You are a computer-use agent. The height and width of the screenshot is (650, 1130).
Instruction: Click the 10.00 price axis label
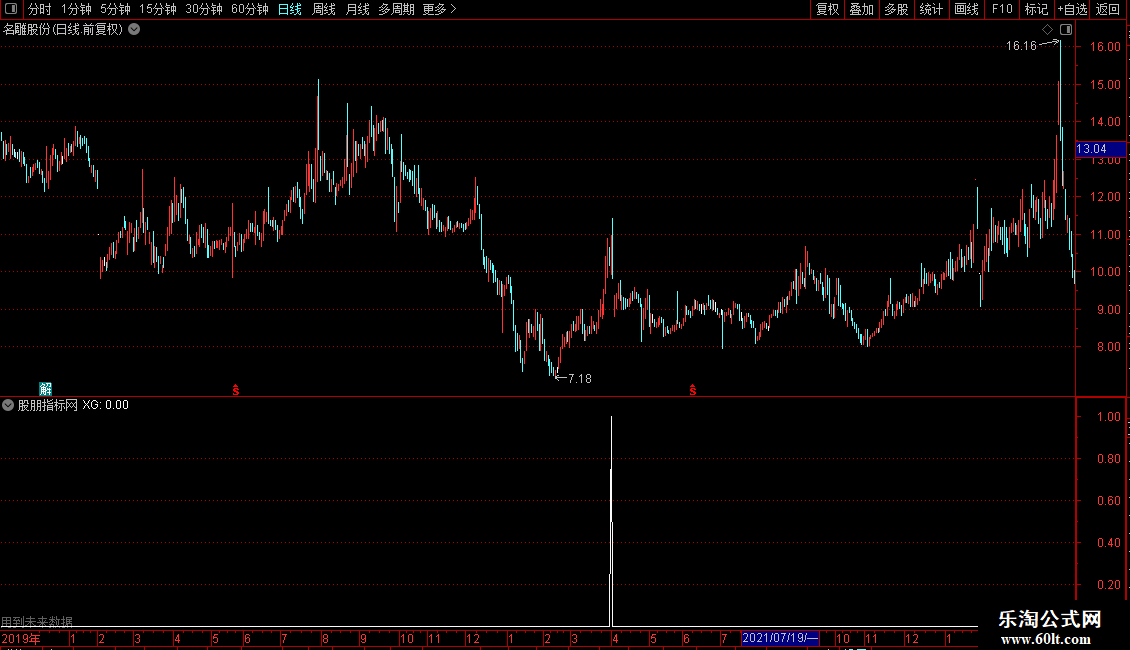pyautogui.click(x=1105, y=272)
